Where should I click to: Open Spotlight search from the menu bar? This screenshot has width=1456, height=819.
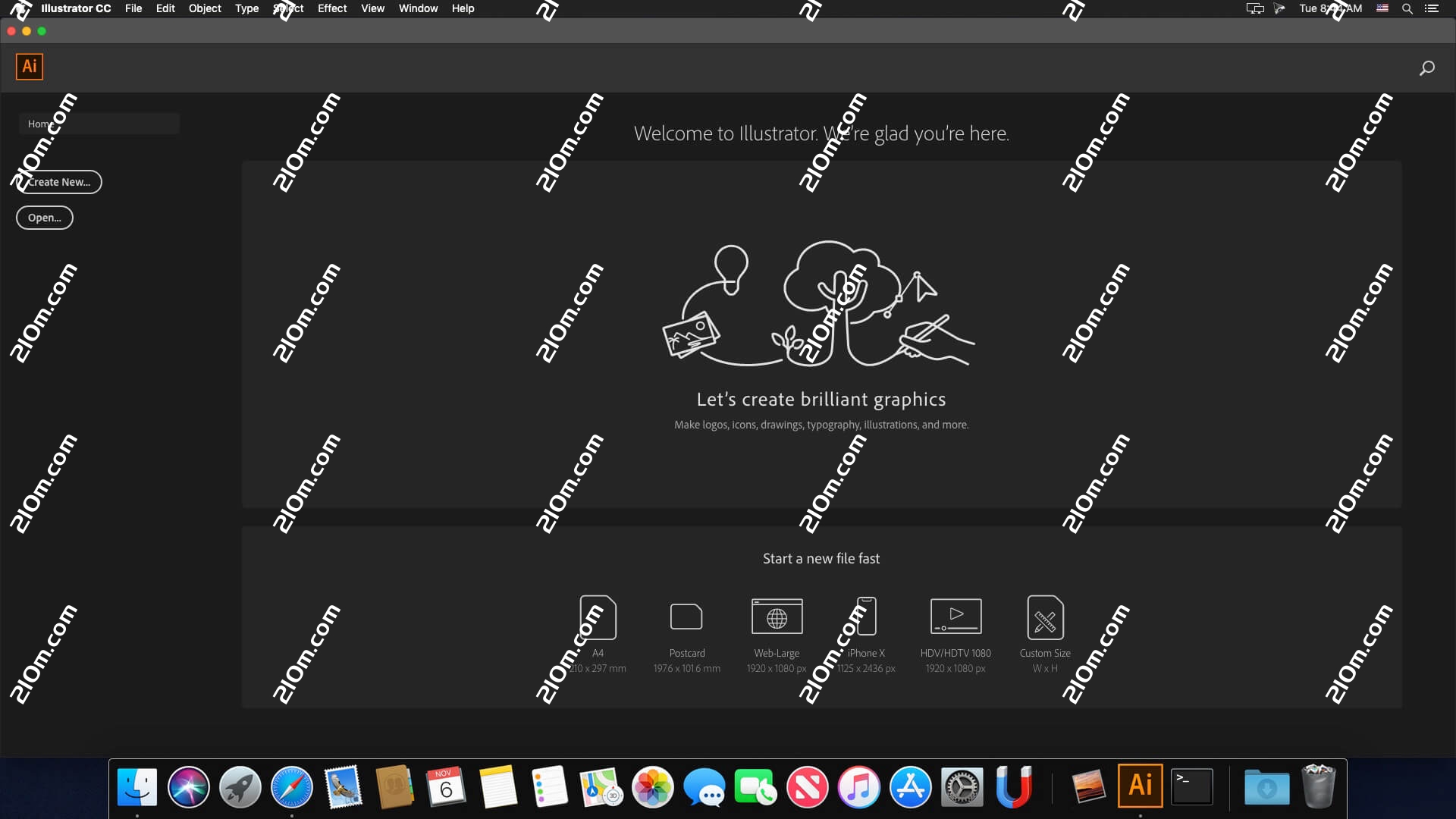[x=1407, y=8]
